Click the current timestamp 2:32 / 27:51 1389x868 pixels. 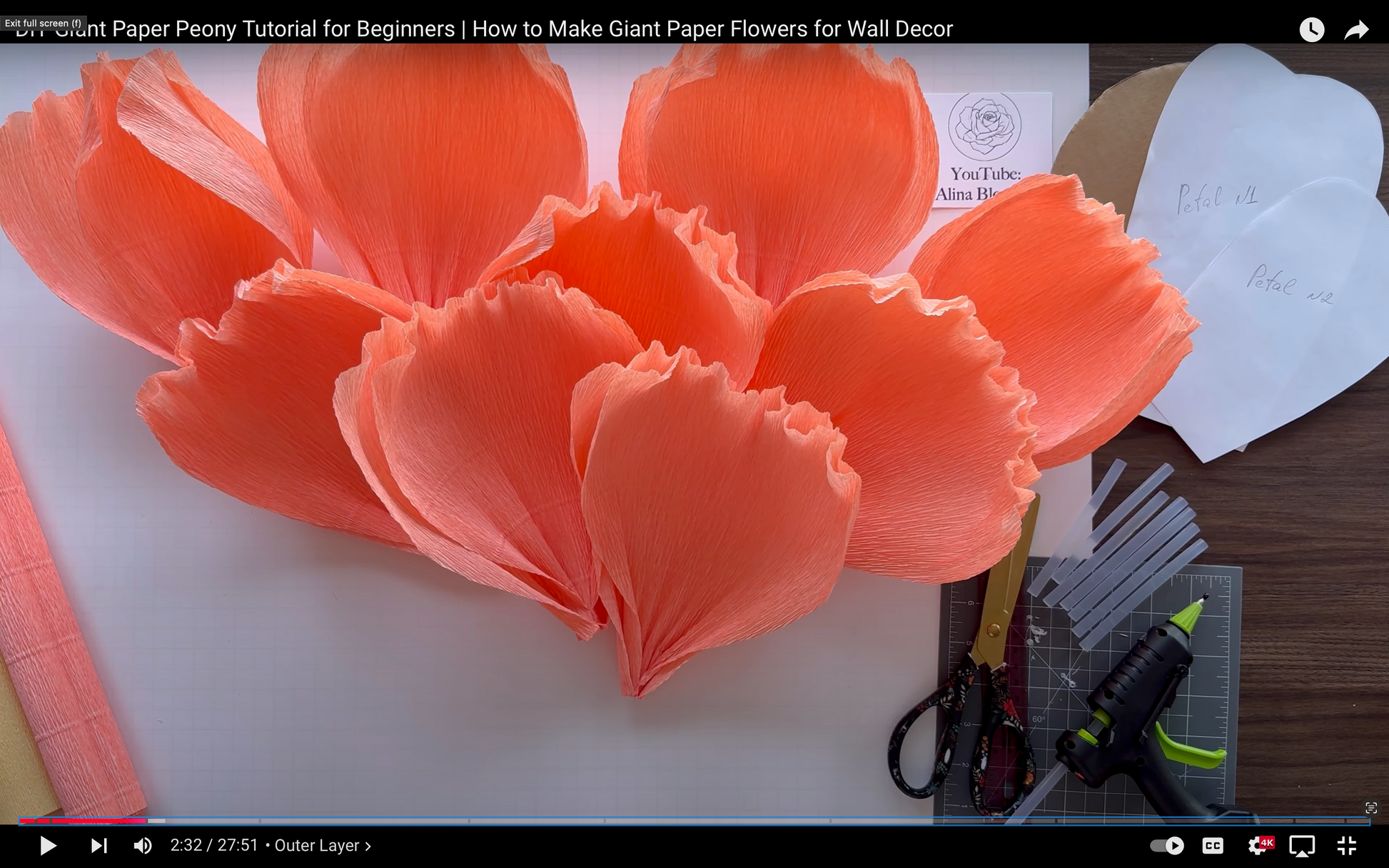(214, 845)
